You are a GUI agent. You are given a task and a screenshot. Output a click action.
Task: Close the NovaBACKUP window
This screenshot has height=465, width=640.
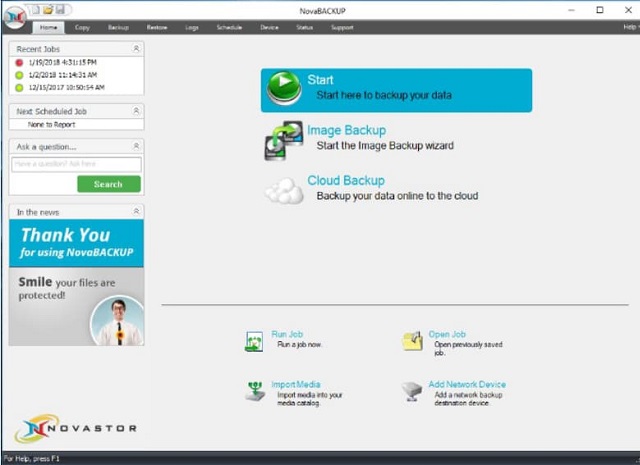pyautogui.click(x=628, y=10)
